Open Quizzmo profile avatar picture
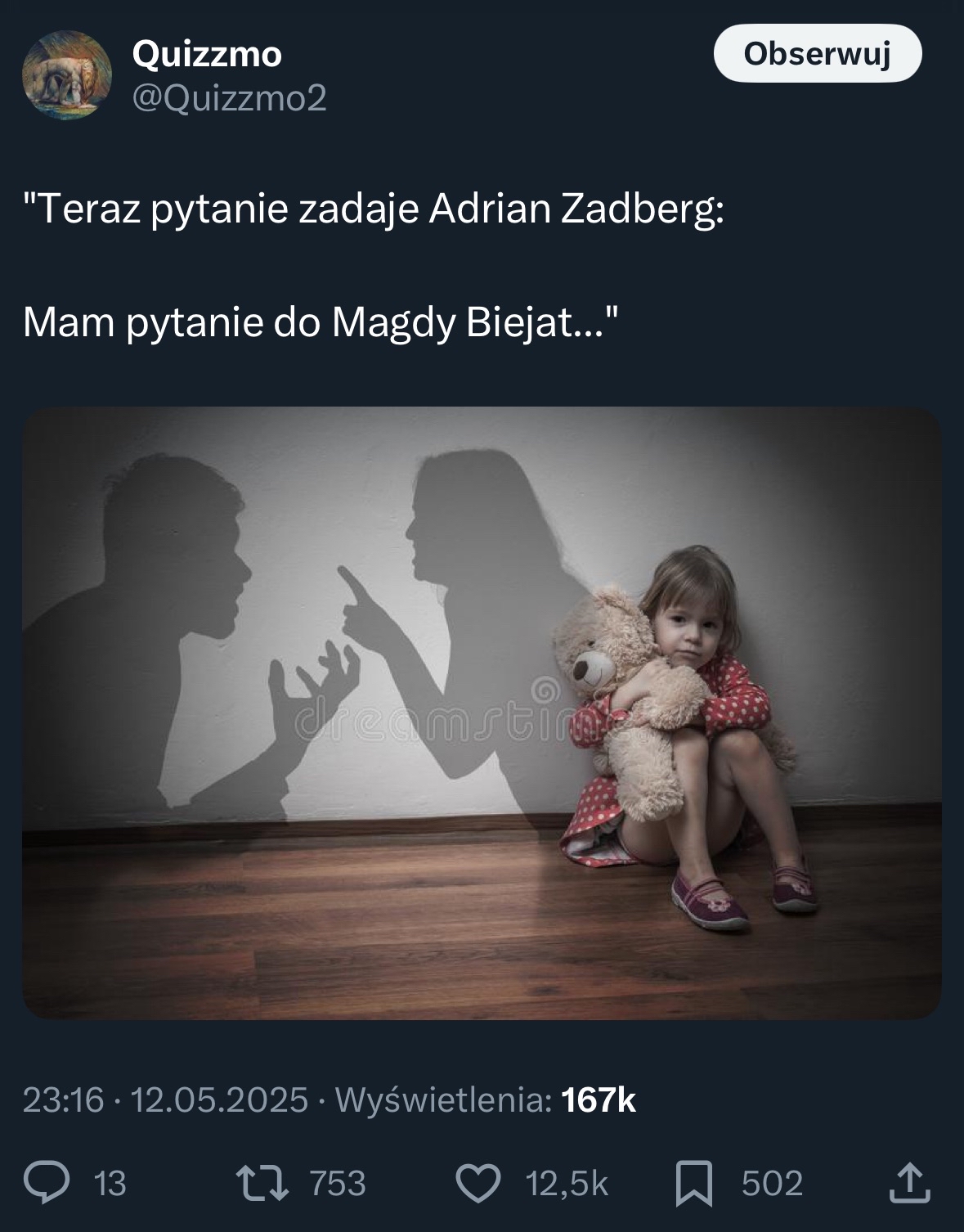The width and height of the screenshot is (964, 1232). tap(66, 75)
